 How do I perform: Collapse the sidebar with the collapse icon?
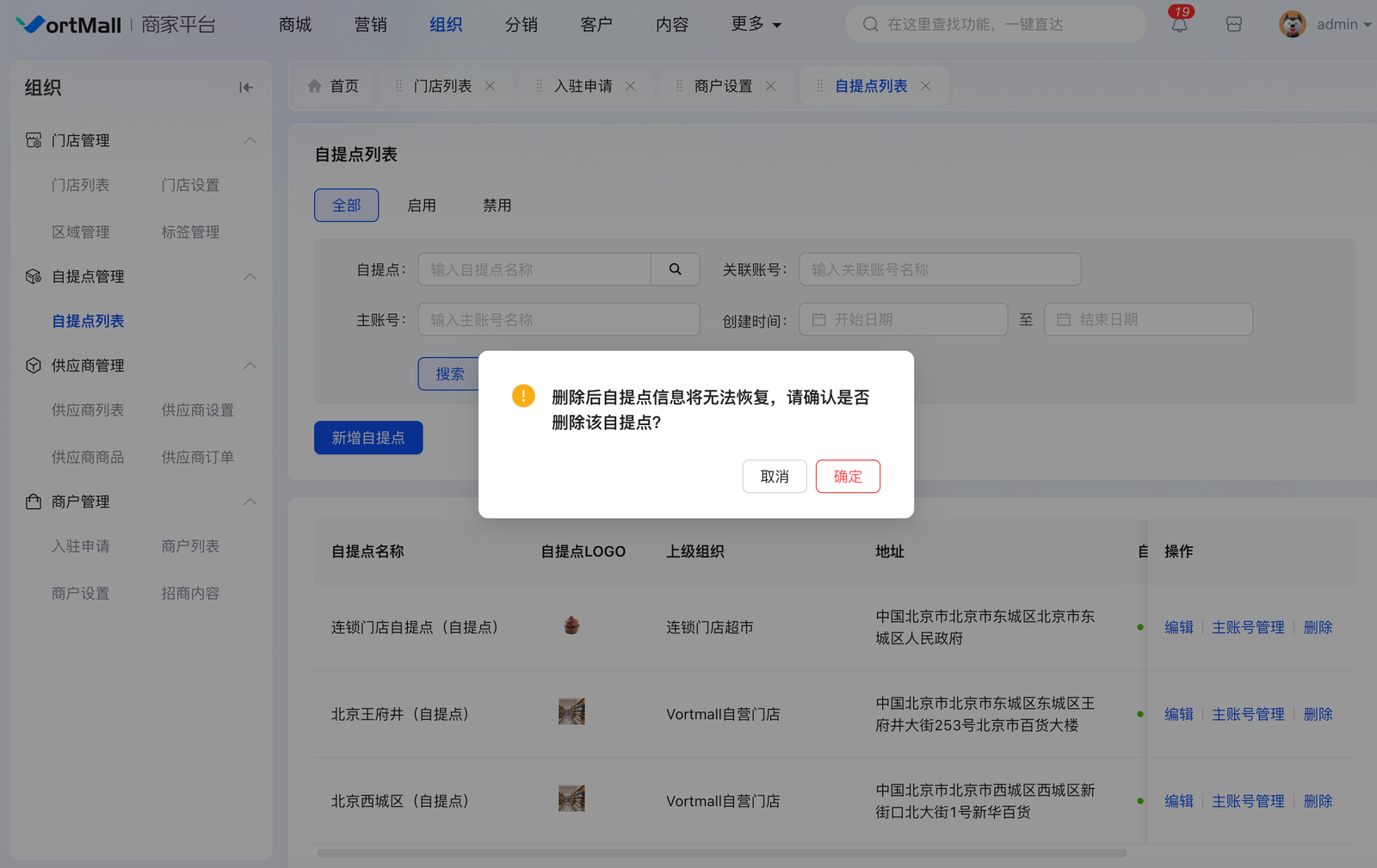(x=246, y=87)
